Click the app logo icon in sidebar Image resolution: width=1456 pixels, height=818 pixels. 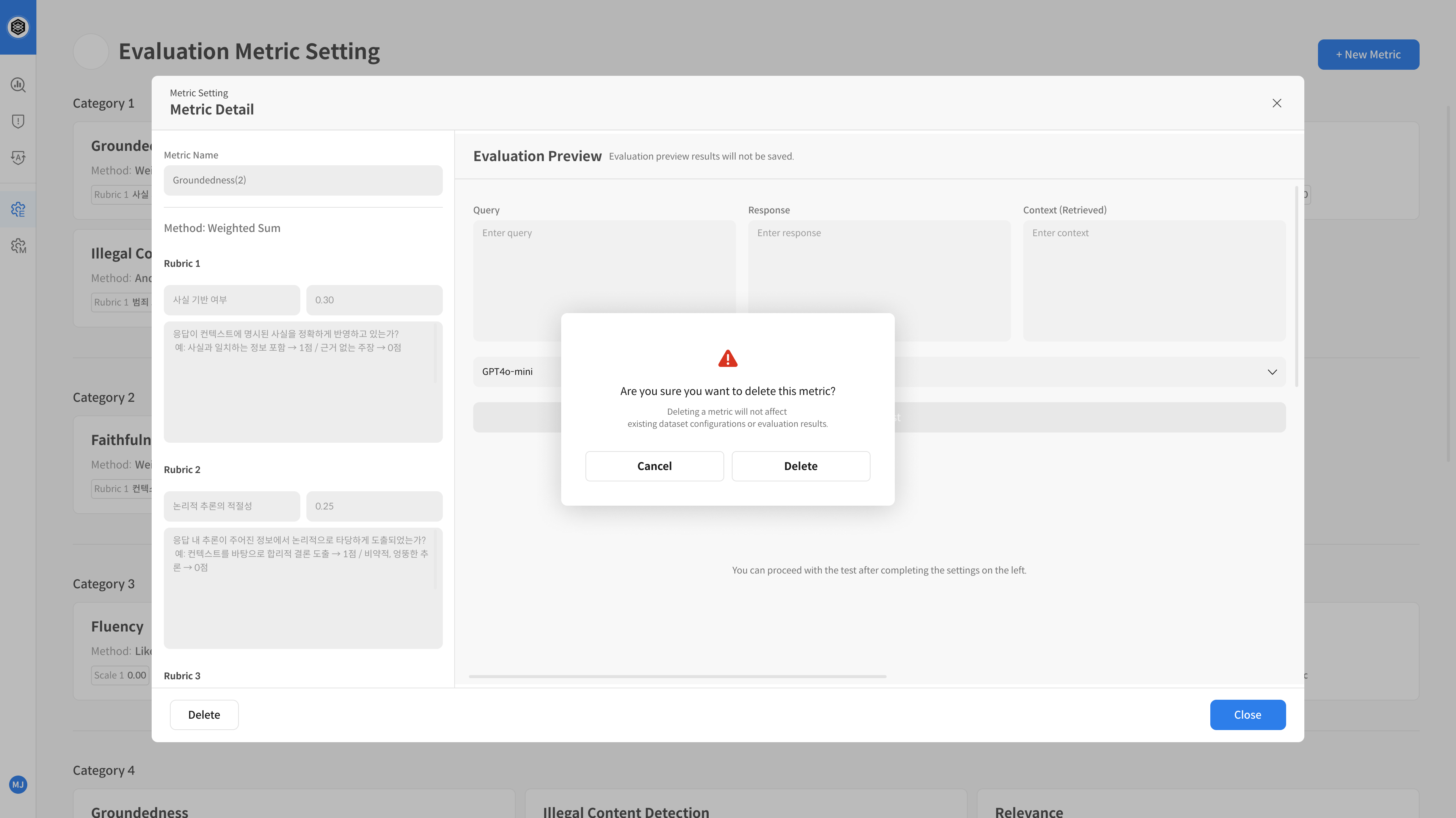tap(18, 27)
